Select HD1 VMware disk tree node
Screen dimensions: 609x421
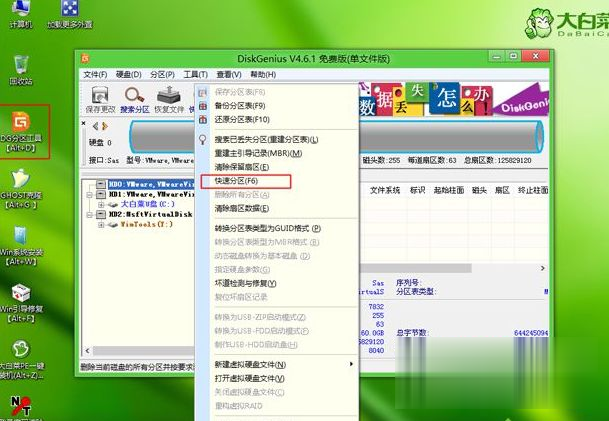coord(151,194)
